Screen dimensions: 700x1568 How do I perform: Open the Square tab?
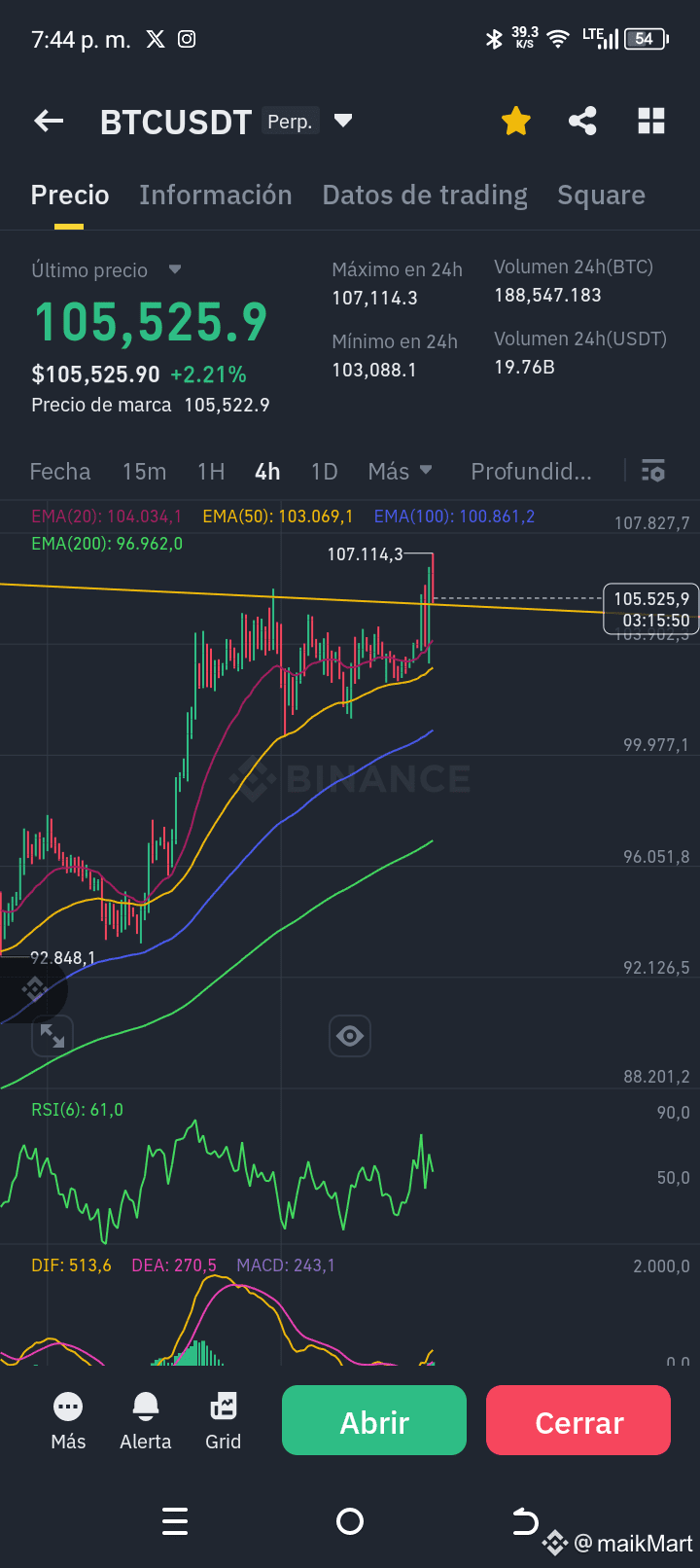[x=601, y=196]
